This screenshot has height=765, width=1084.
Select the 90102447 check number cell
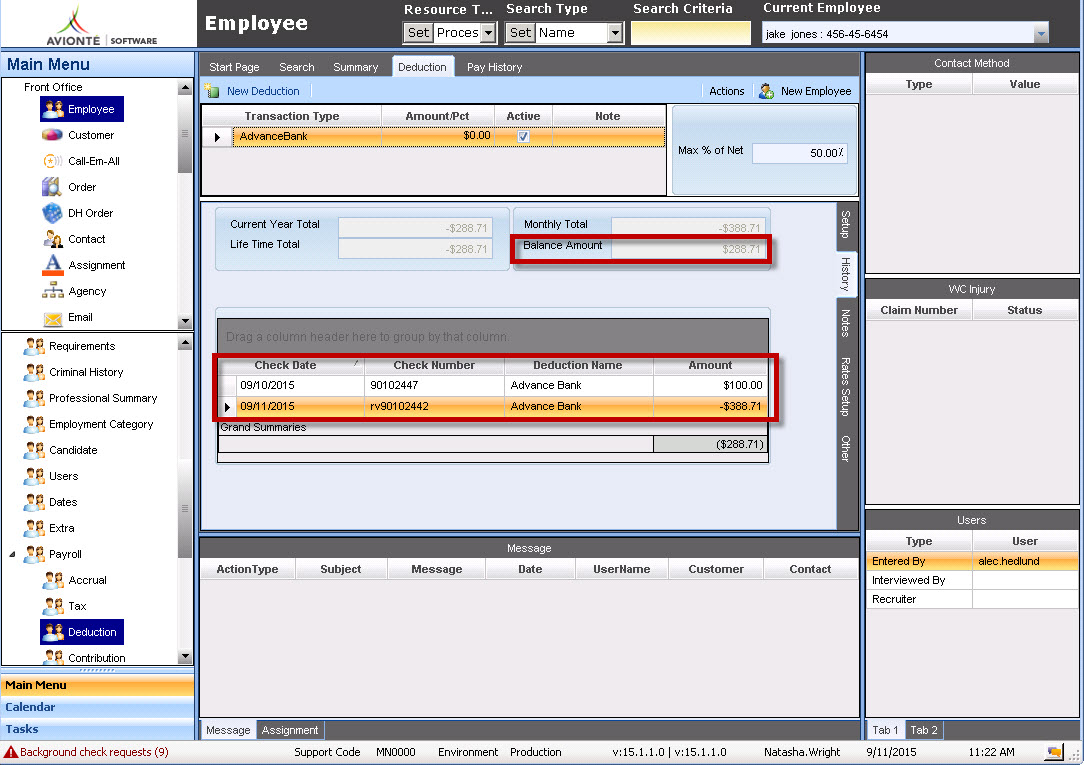434,385
